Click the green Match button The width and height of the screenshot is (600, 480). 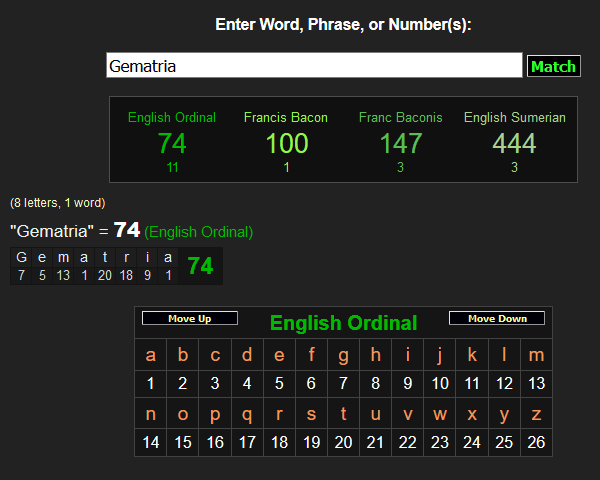click(554, 66)
